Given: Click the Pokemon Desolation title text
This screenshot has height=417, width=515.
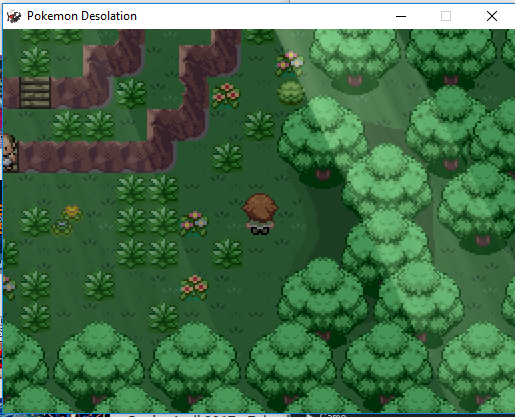Looking at the screenshot, I should coord(82,16).
